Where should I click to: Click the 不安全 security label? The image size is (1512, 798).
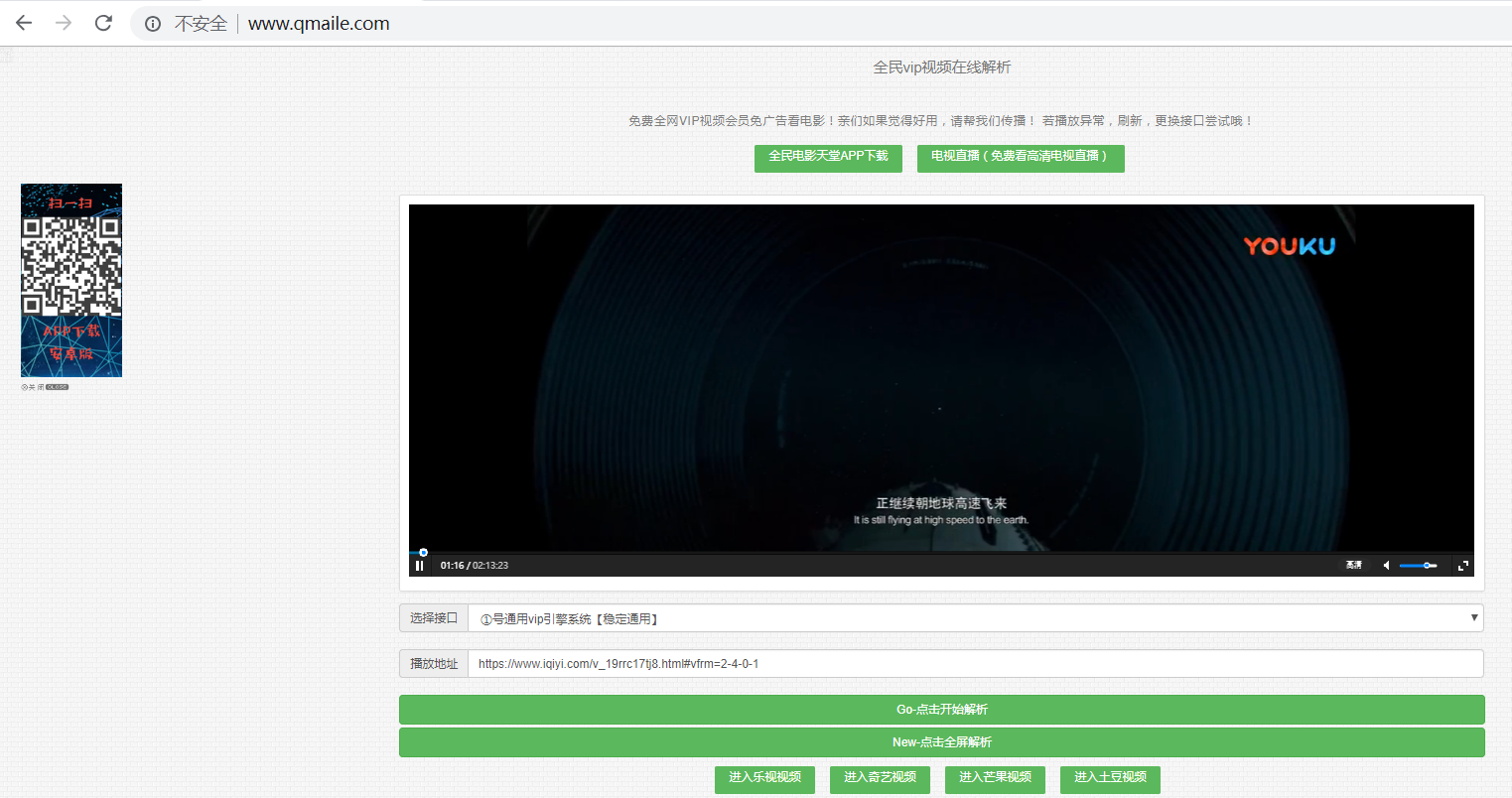[202, 24]
